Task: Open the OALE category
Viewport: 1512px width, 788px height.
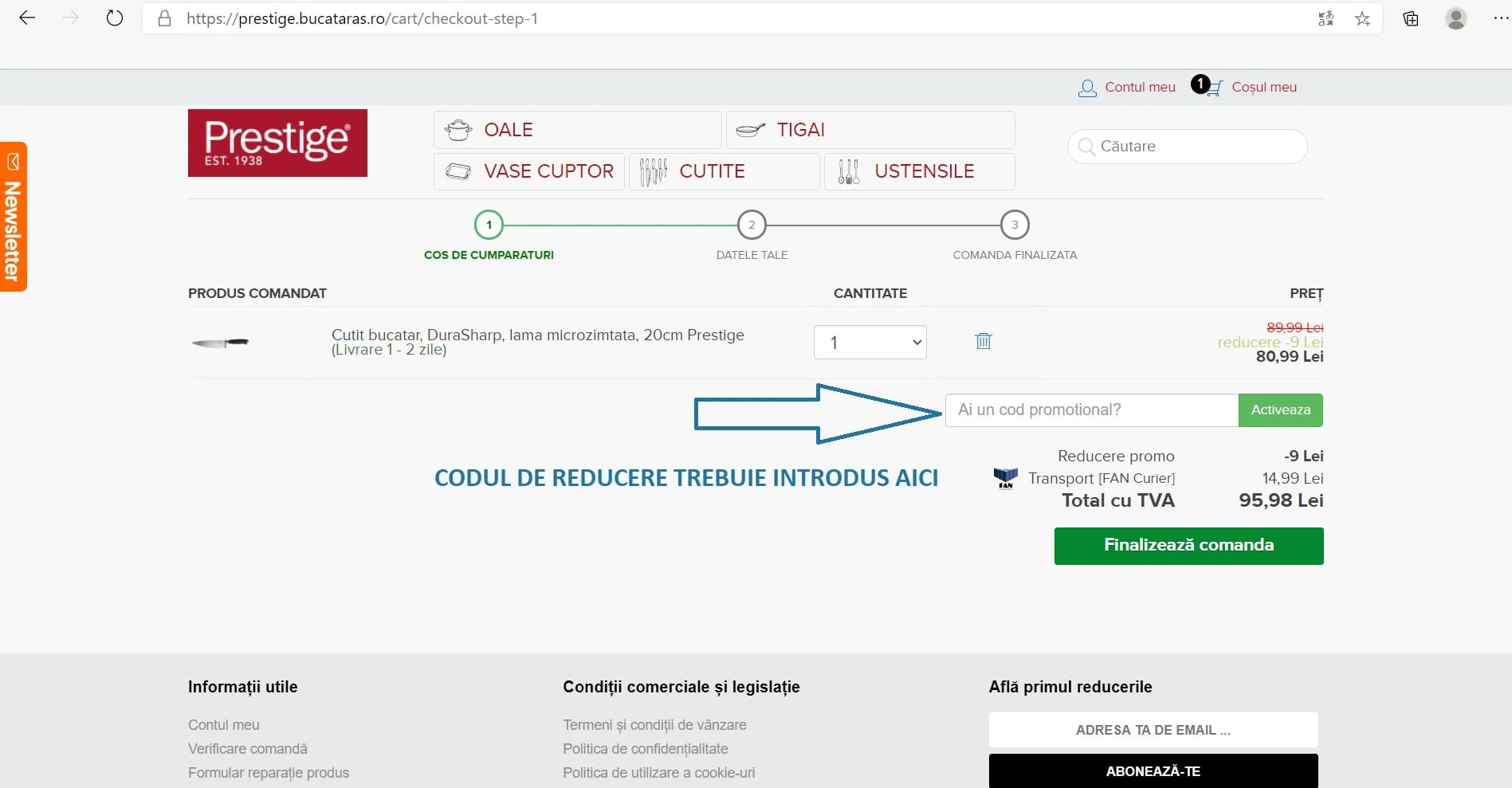Action: click(x=577, y=130)
